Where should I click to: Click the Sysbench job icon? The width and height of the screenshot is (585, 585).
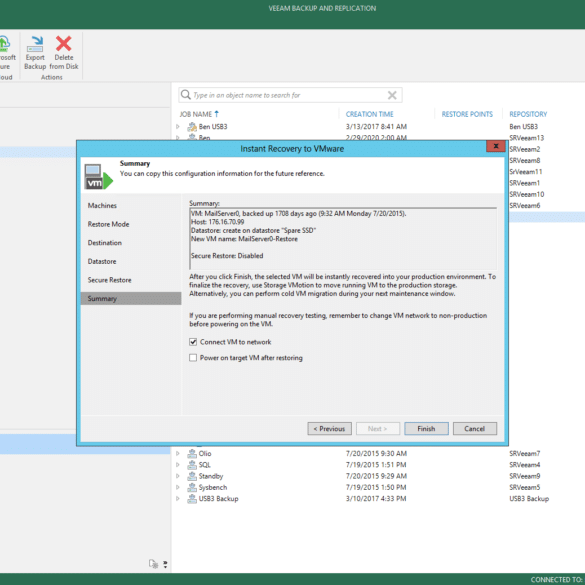[192, 488]
